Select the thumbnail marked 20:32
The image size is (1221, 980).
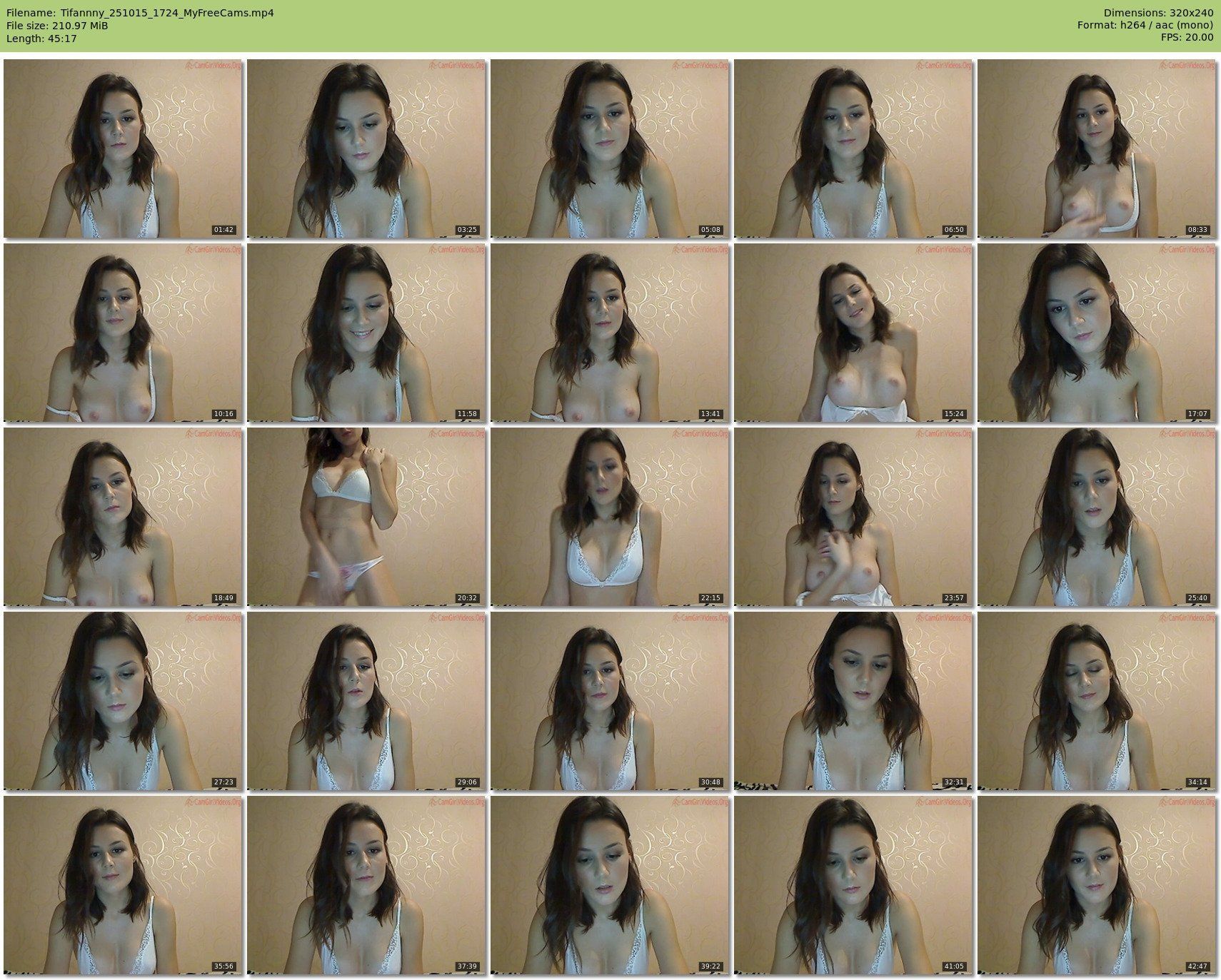coord(366,517)
